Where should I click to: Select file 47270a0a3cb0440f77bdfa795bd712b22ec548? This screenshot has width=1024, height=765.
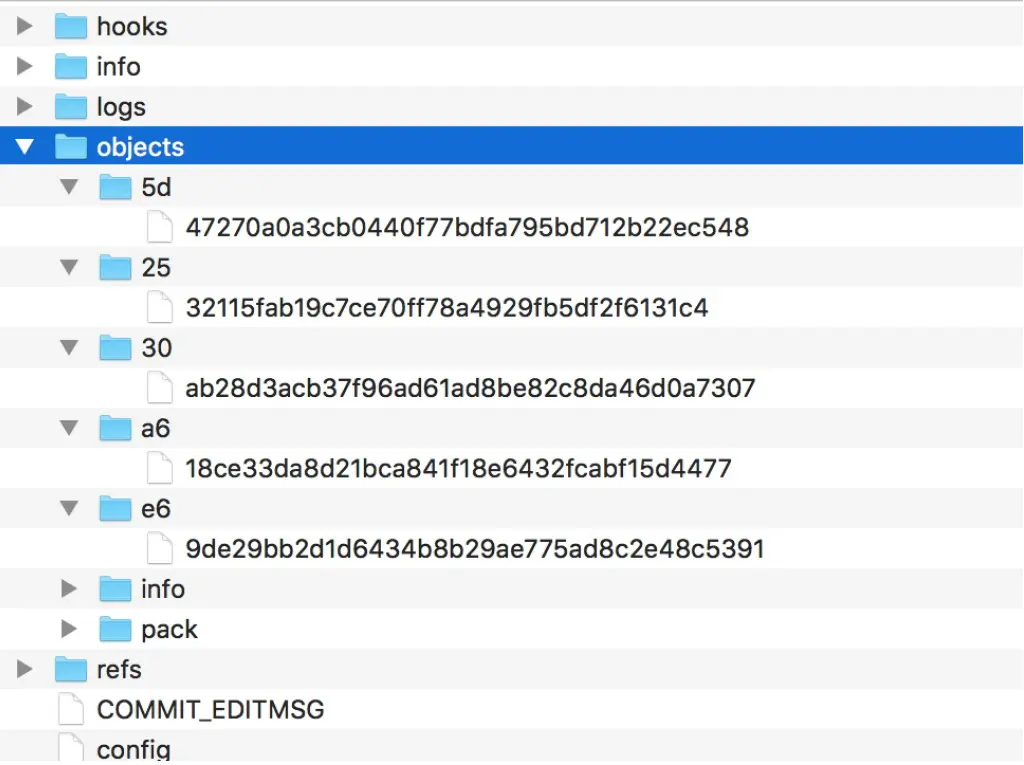467,227
